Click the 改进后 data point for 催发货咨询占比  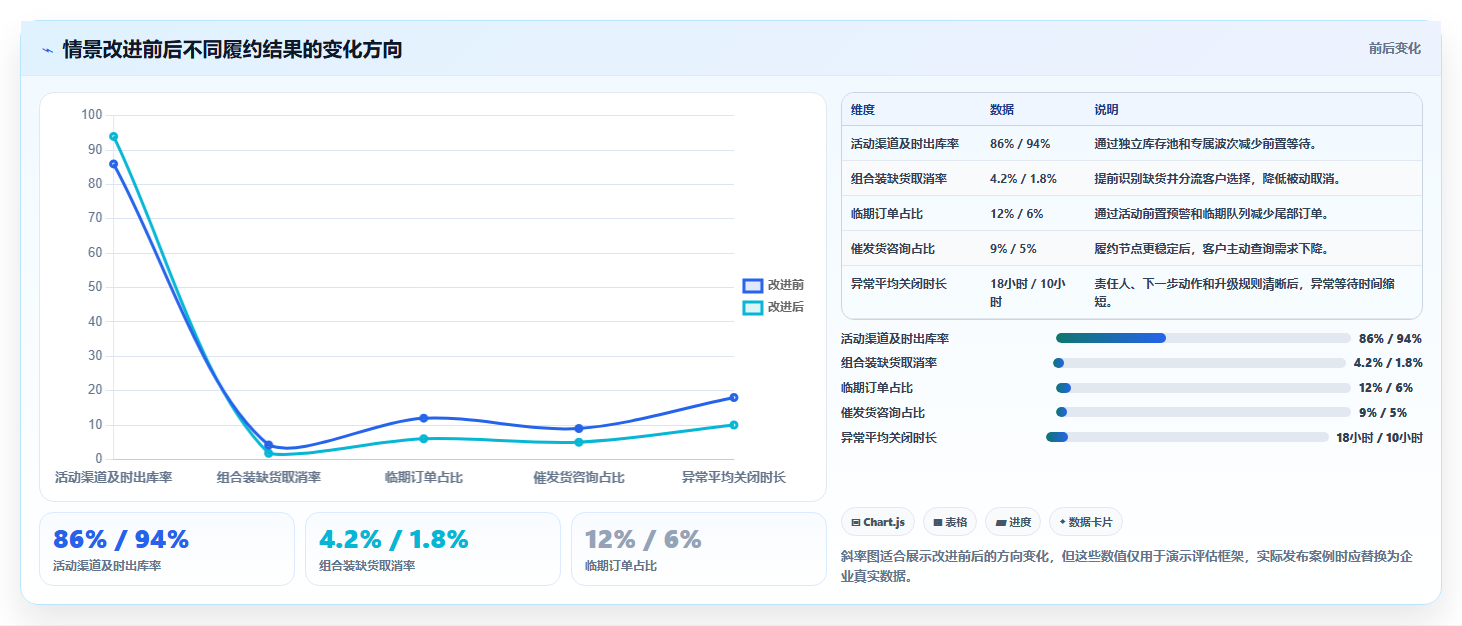click(579, 442)
